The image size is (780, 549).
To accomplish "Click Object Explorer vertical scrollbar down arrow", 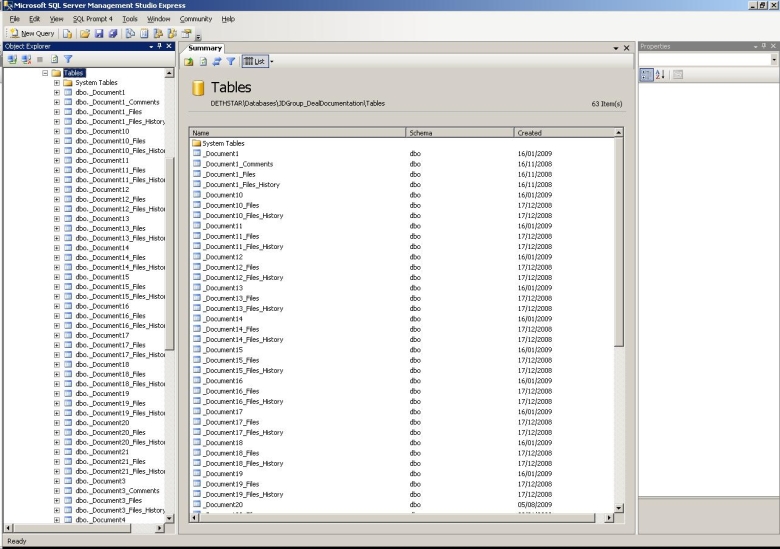I will tap(169, 518).
